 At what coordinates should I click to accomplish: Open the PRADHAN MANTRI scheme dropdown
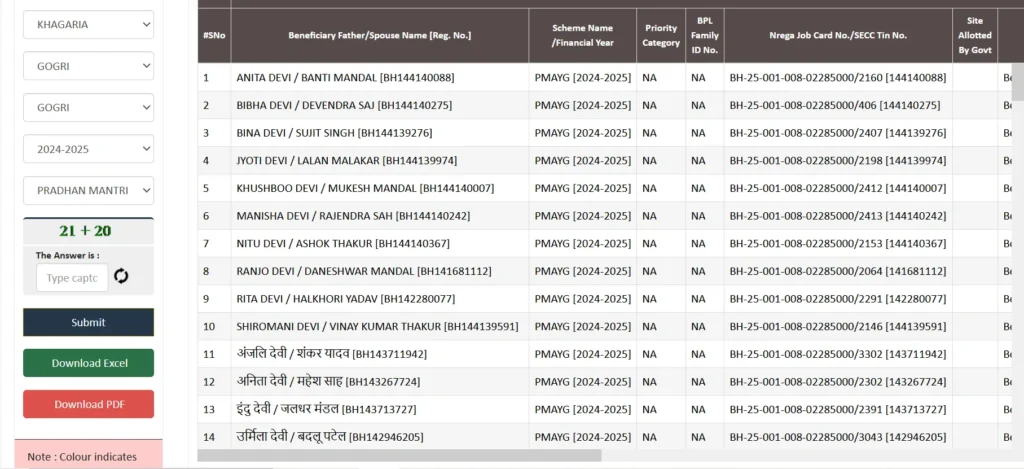tap(88, 190)
